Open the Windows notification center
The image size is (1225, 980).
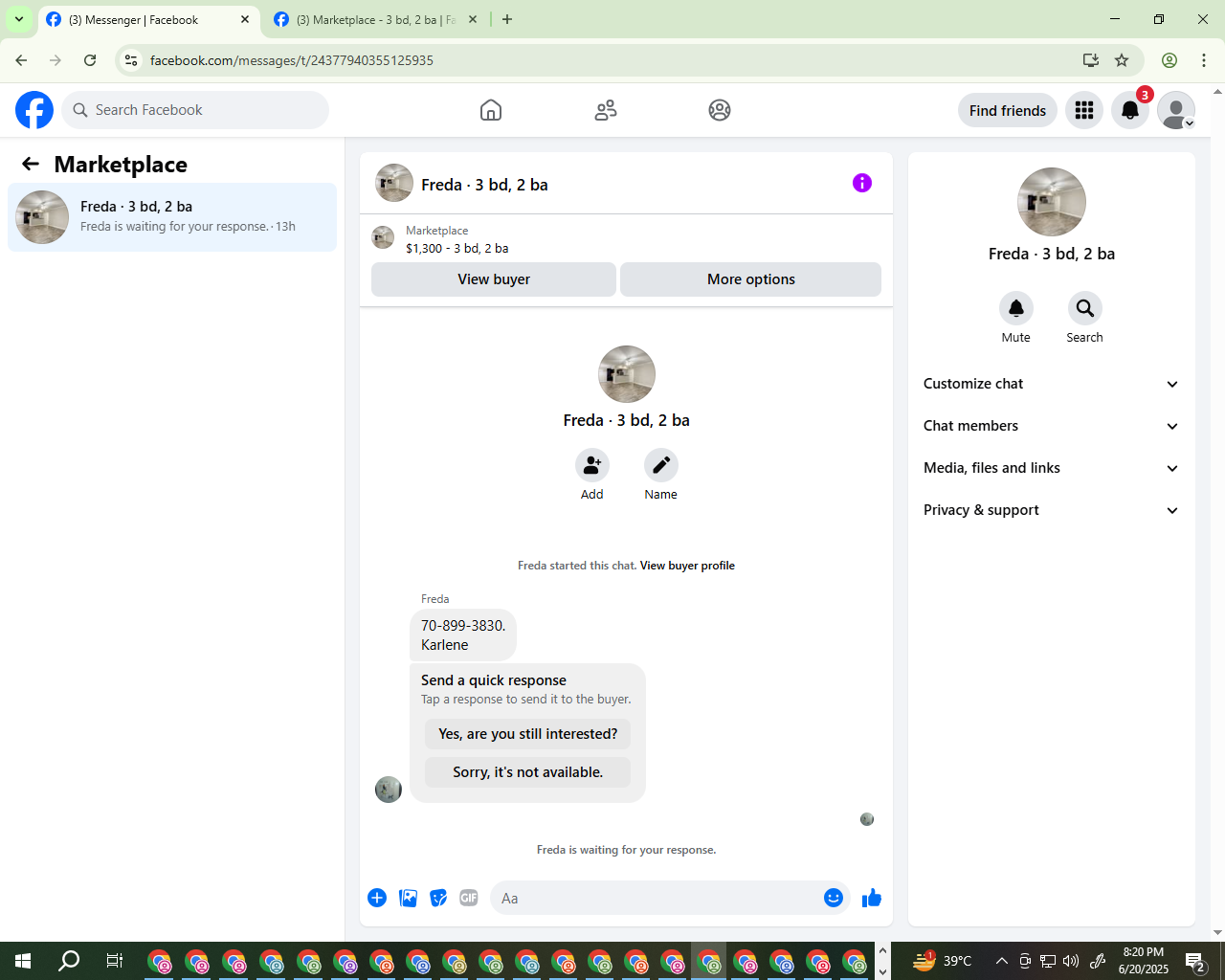[x=1195, y=961]
